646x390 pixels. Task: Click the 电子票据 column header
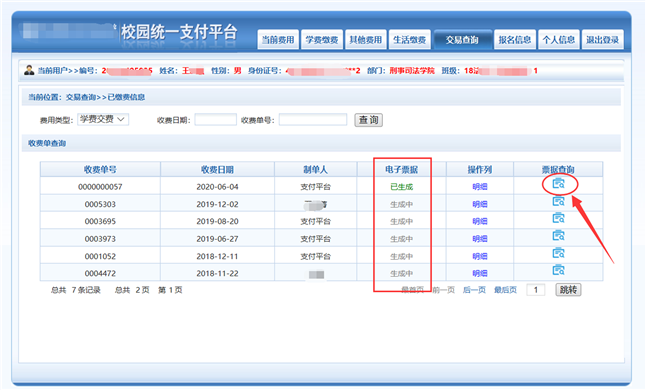(401, 169)
